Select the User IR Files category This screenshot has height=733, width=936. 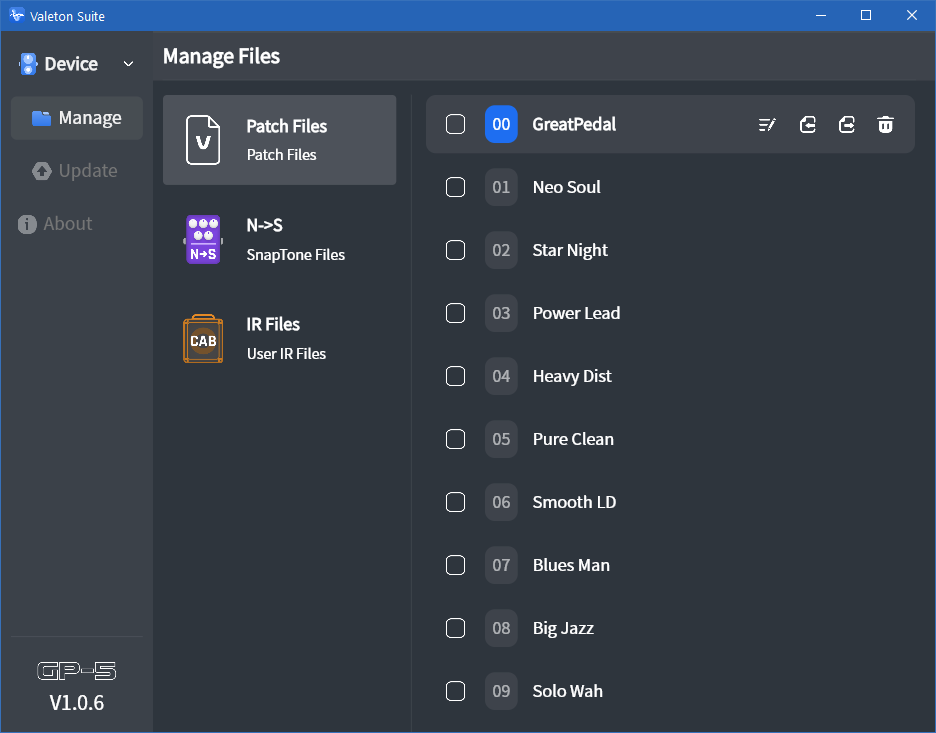(x=279, y=339)
